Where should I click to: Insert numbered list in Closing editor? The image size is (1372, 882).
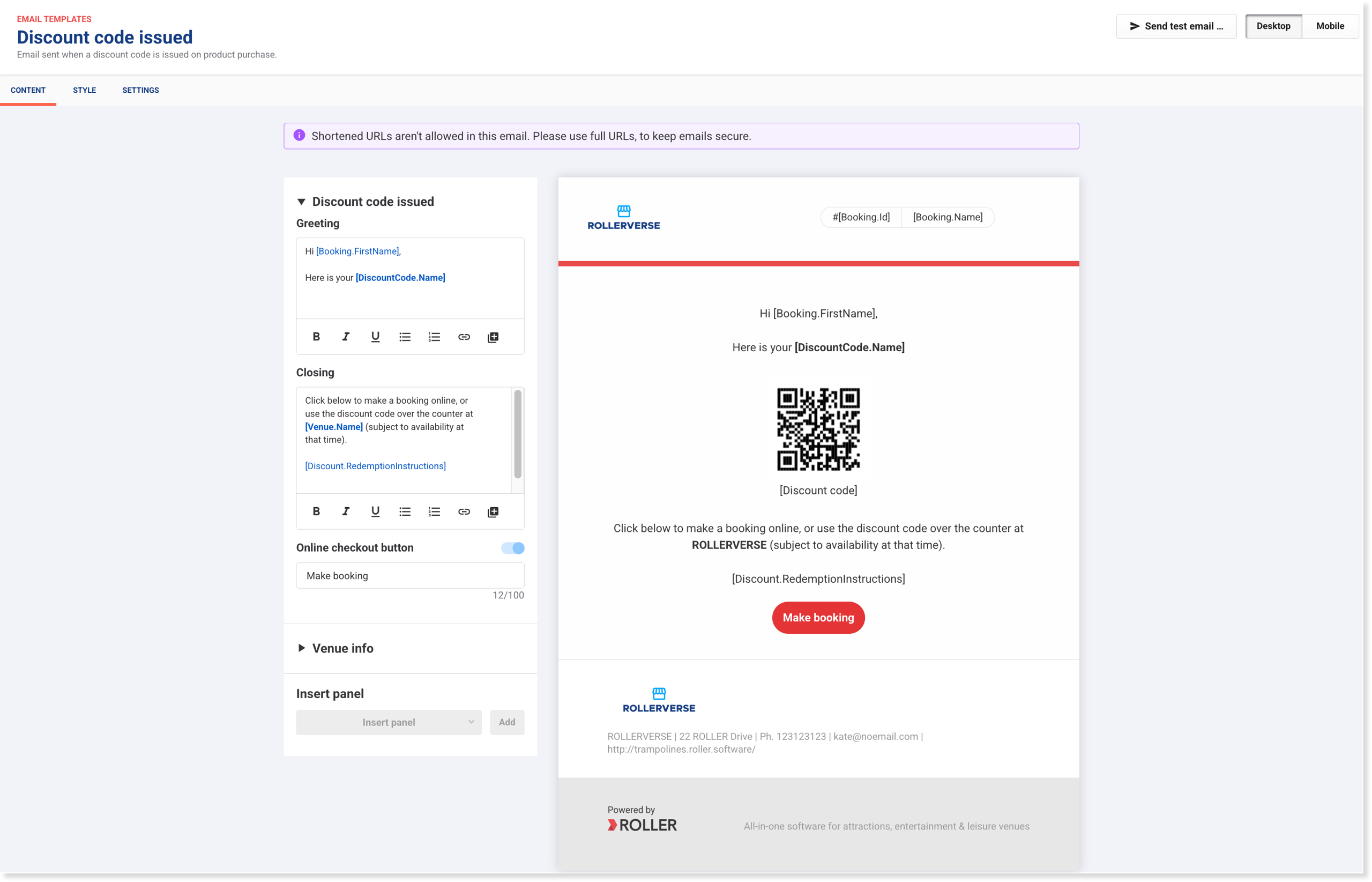434,512
